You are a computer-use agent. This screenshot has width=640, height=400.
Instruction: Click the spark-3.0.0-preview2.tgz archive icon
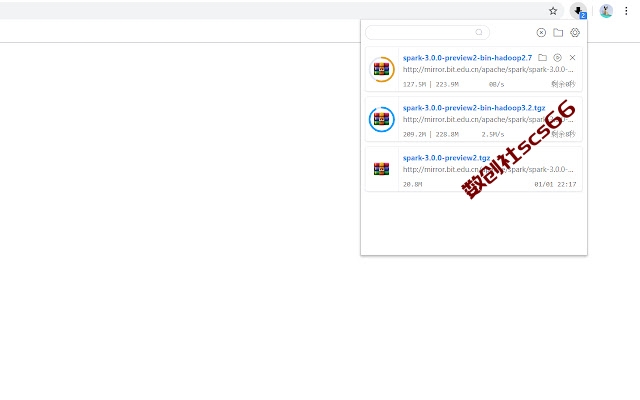[382, 169]
